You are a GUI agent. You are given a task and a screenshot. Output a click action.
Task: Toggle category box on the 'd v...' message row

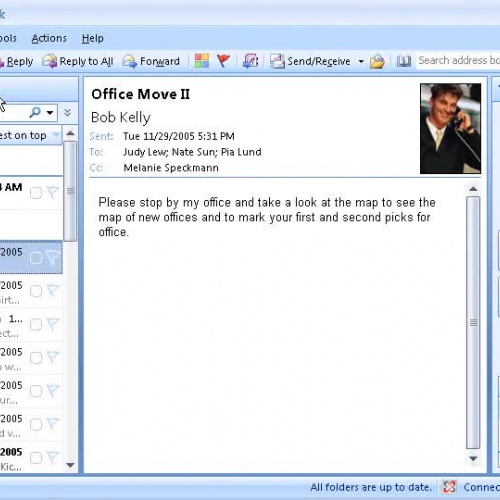36,424
